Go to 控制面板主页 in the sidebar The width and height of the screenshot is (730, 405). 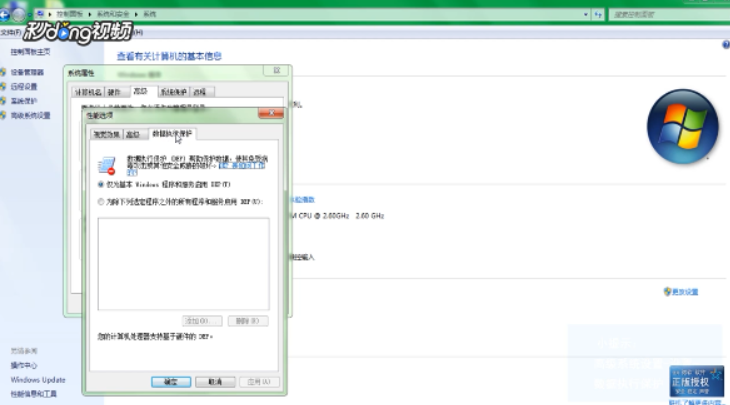30,52
